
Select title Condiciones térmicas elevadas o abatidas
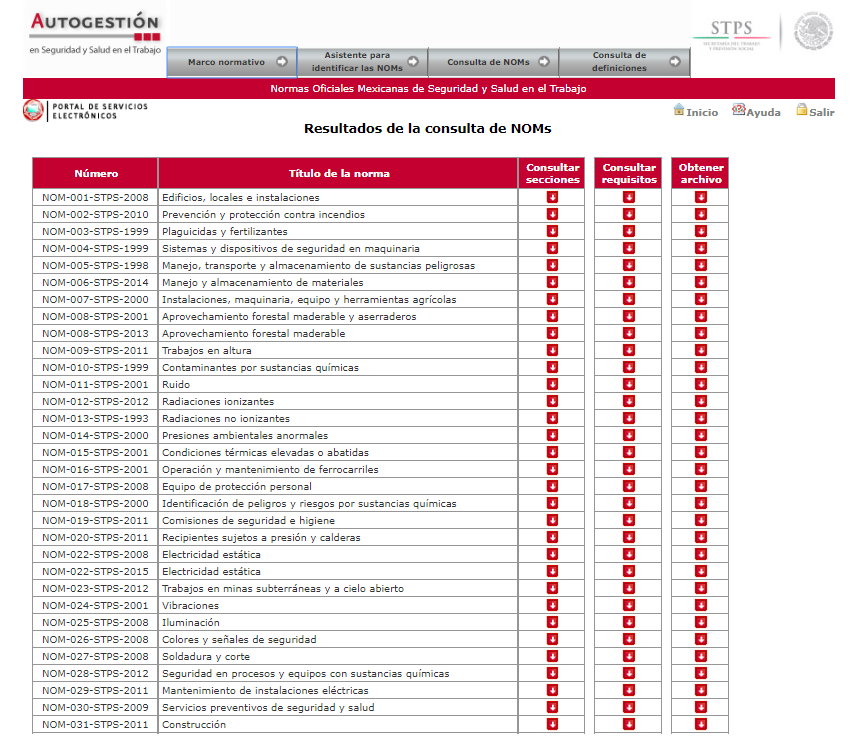[265, 452]
